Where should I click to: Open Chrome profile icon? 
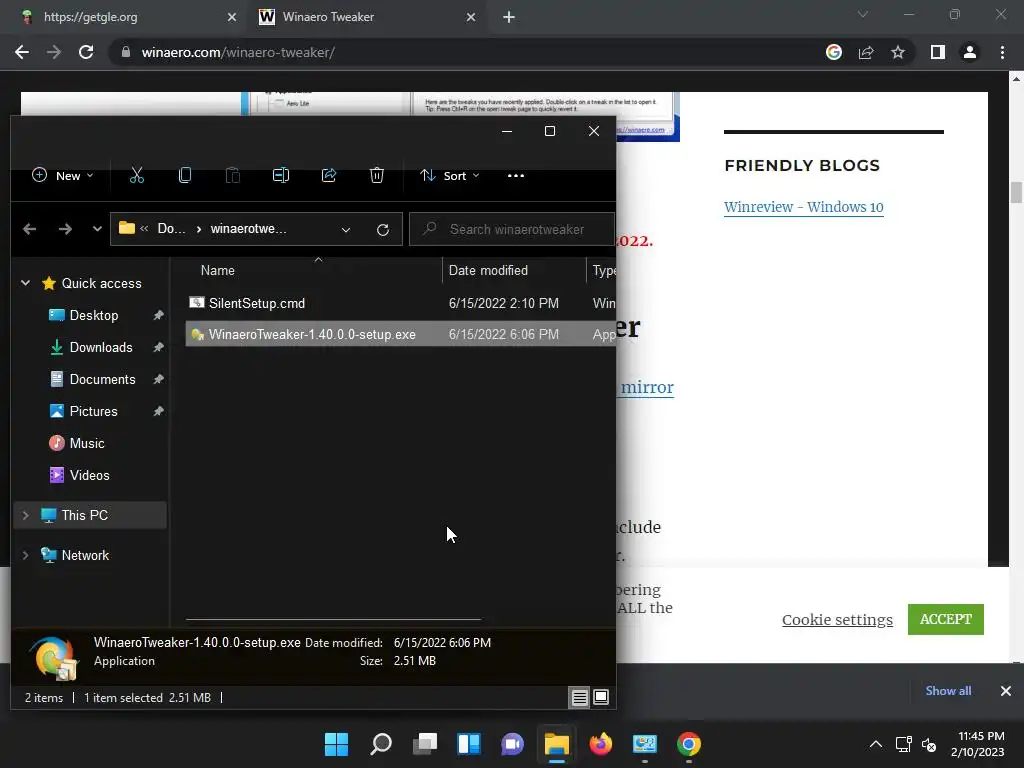pos(970,52)
